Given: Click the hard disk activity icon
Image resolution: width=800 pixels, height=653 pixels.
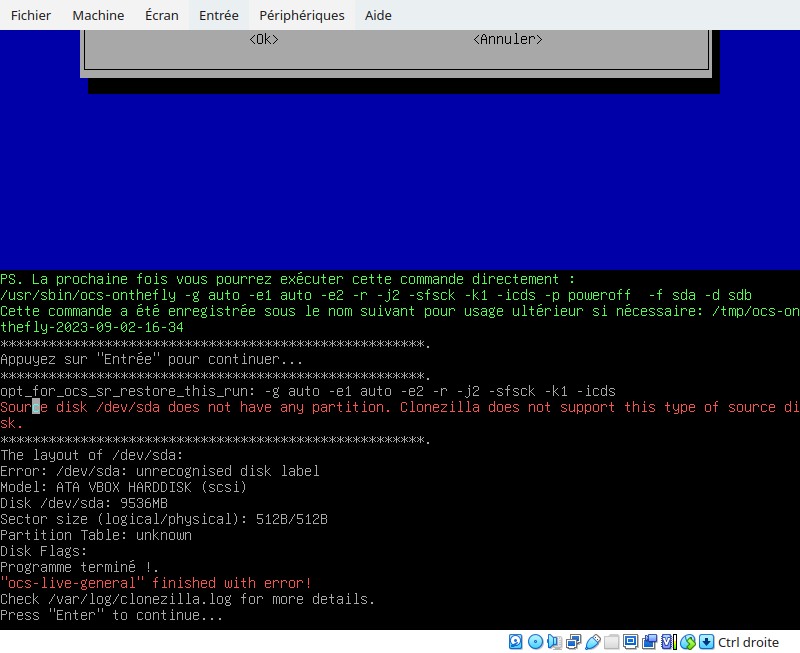Looking at the screenshot, I should click(x=515, y=642).
